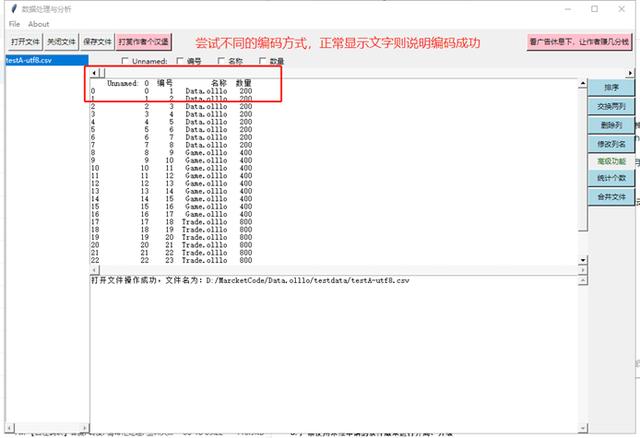Click the data table's scroll-down arrow
640x438 pixels.
click(x=583, y=260)
